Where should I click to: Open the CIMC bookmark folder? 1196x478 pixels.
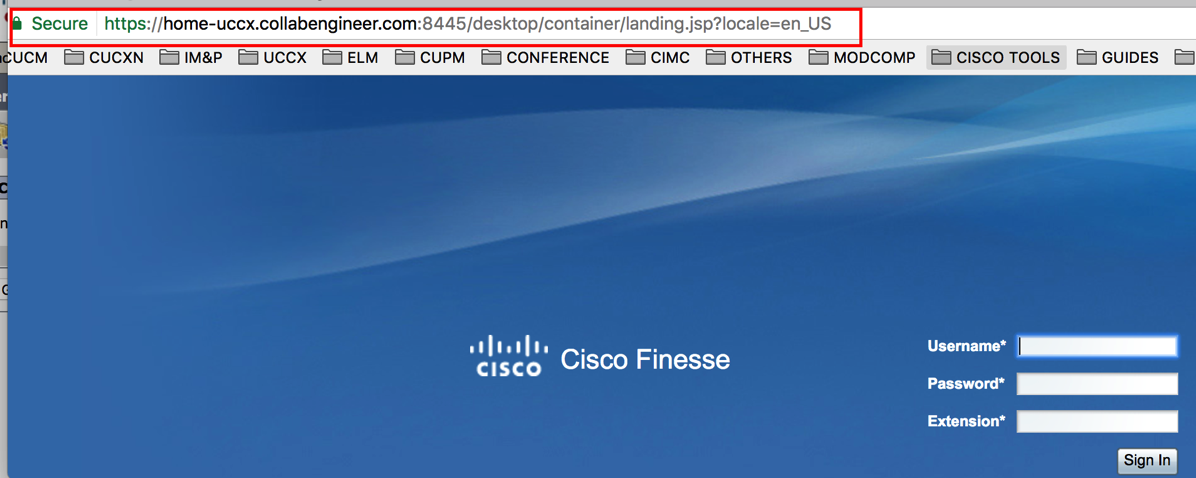pyautogui.click(x=657, y=57)
